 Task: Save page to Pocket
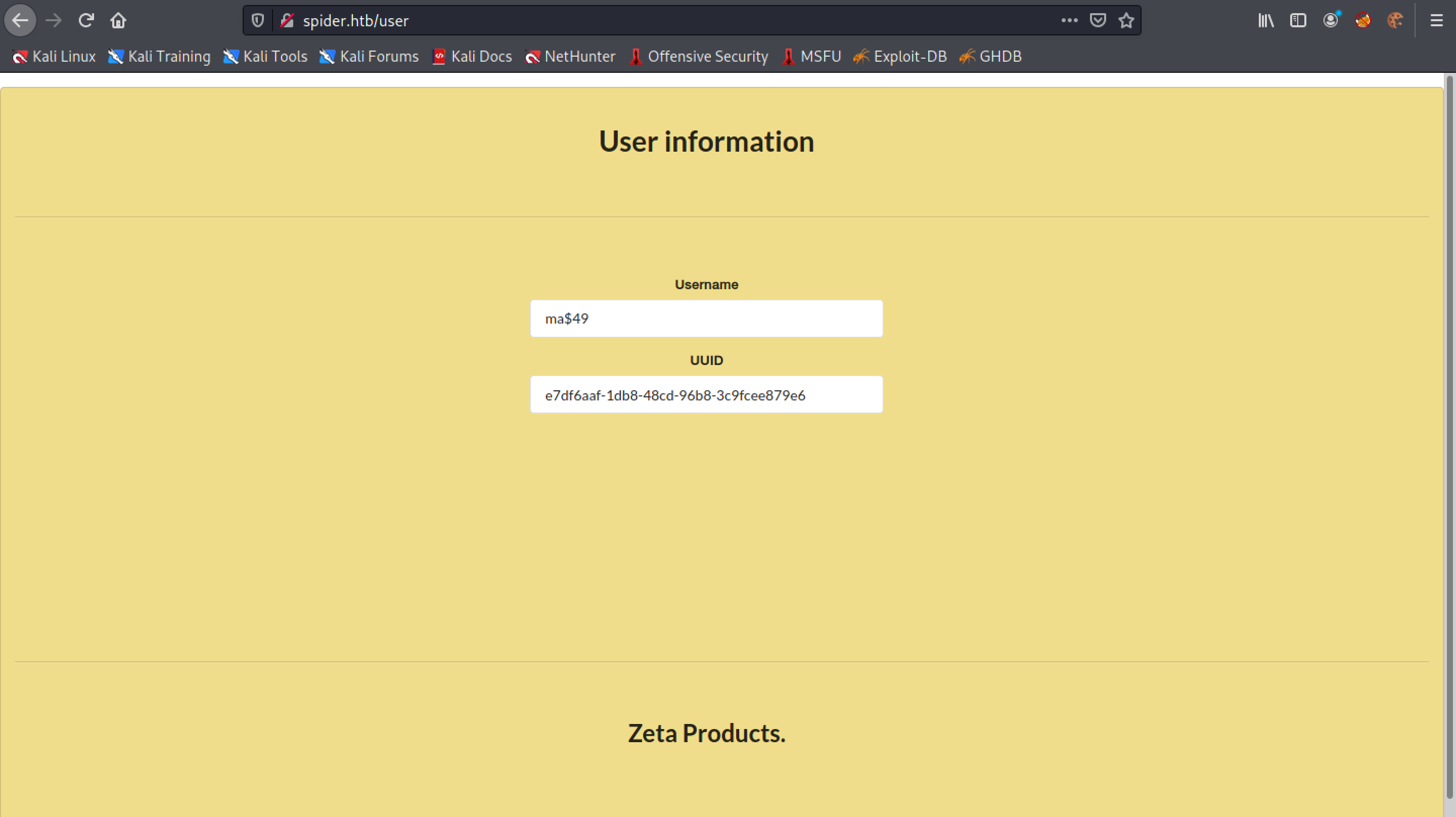[1098, 21]
